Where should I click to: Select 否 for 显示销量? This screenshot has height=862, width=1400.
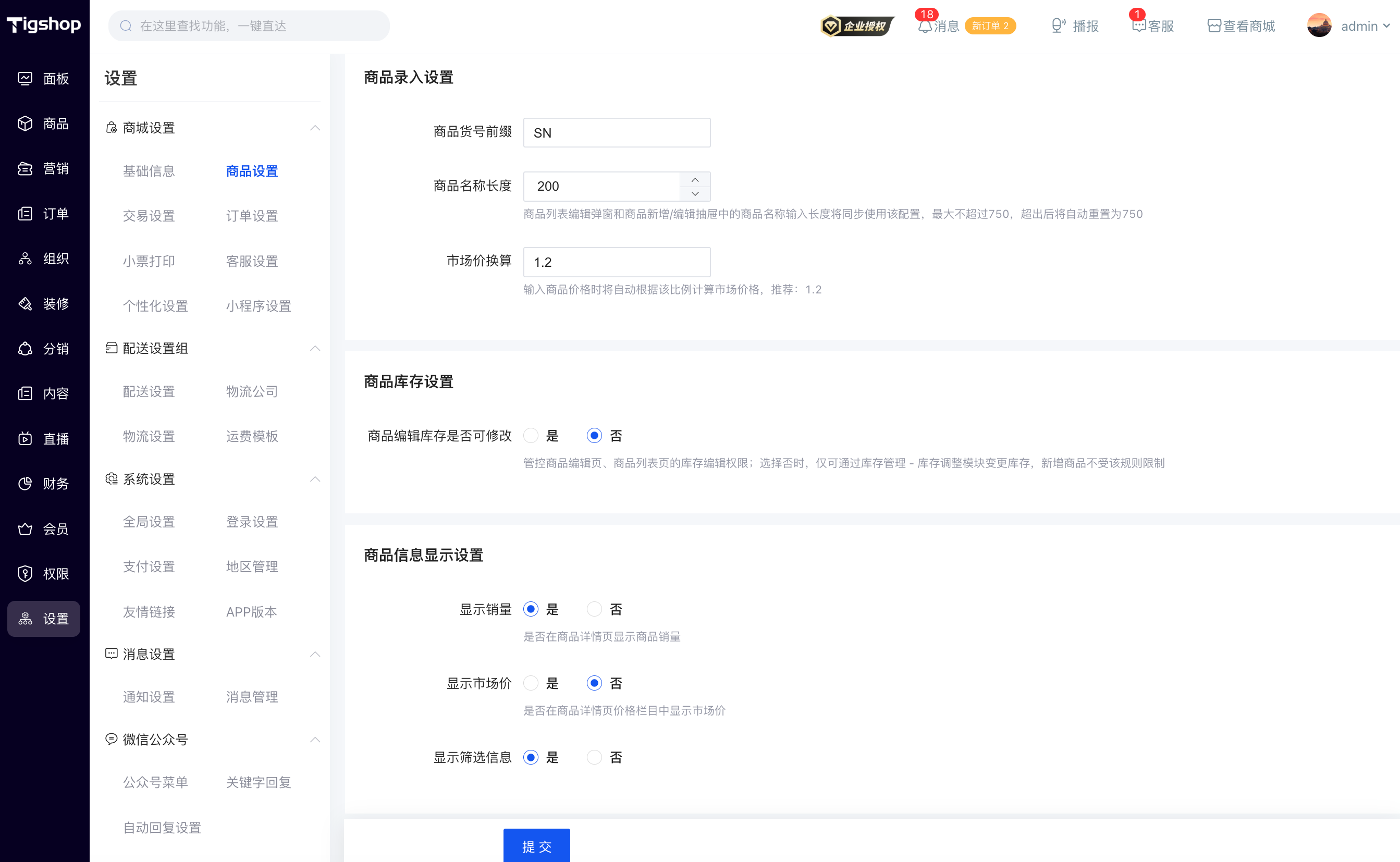coord(594,609)
